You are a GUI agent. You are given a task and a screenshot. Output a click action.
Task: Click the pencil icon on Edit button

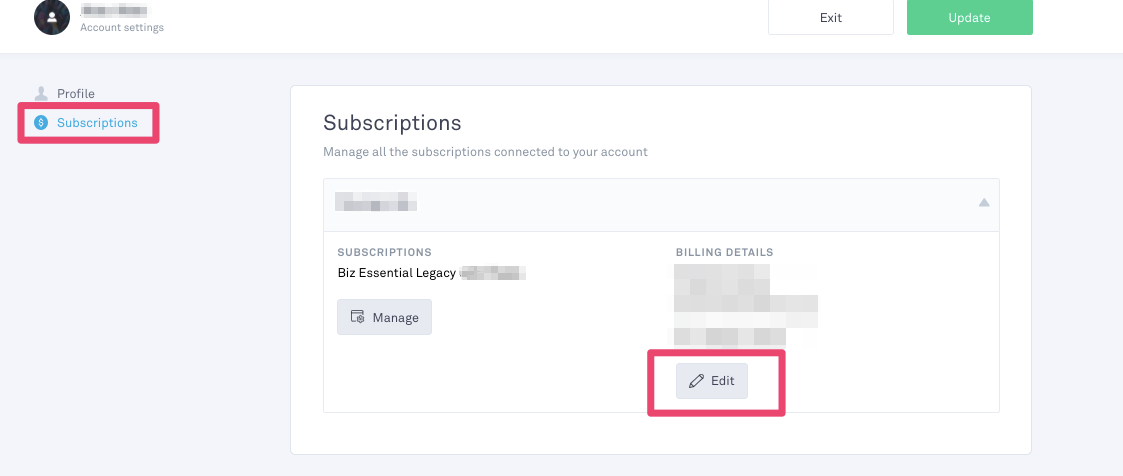[696, 381]
